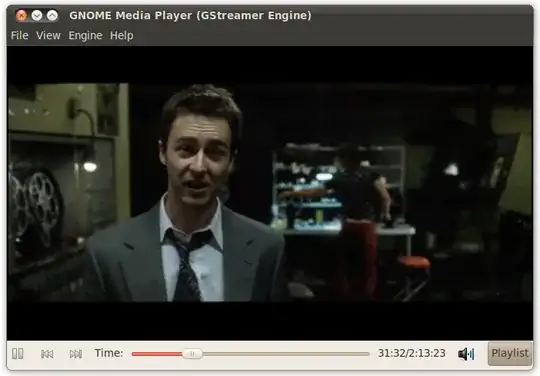Open the Help menu
This screenshot has height=376, width=540.
coord(122,35)
